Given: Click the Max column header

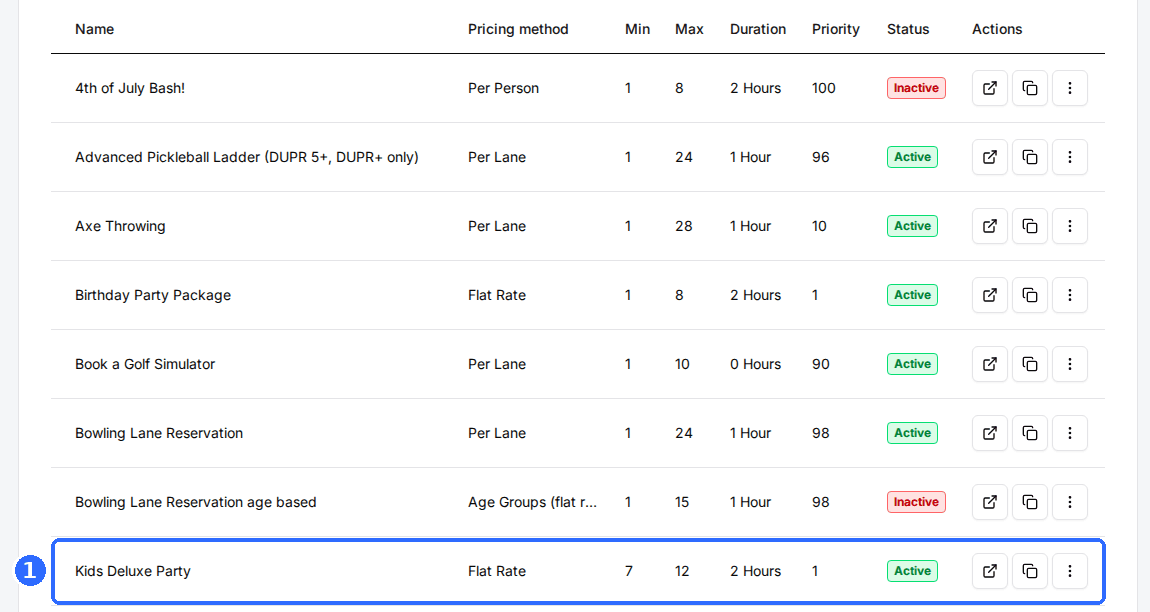Looking at the screenshot, I should pos(689,29).
